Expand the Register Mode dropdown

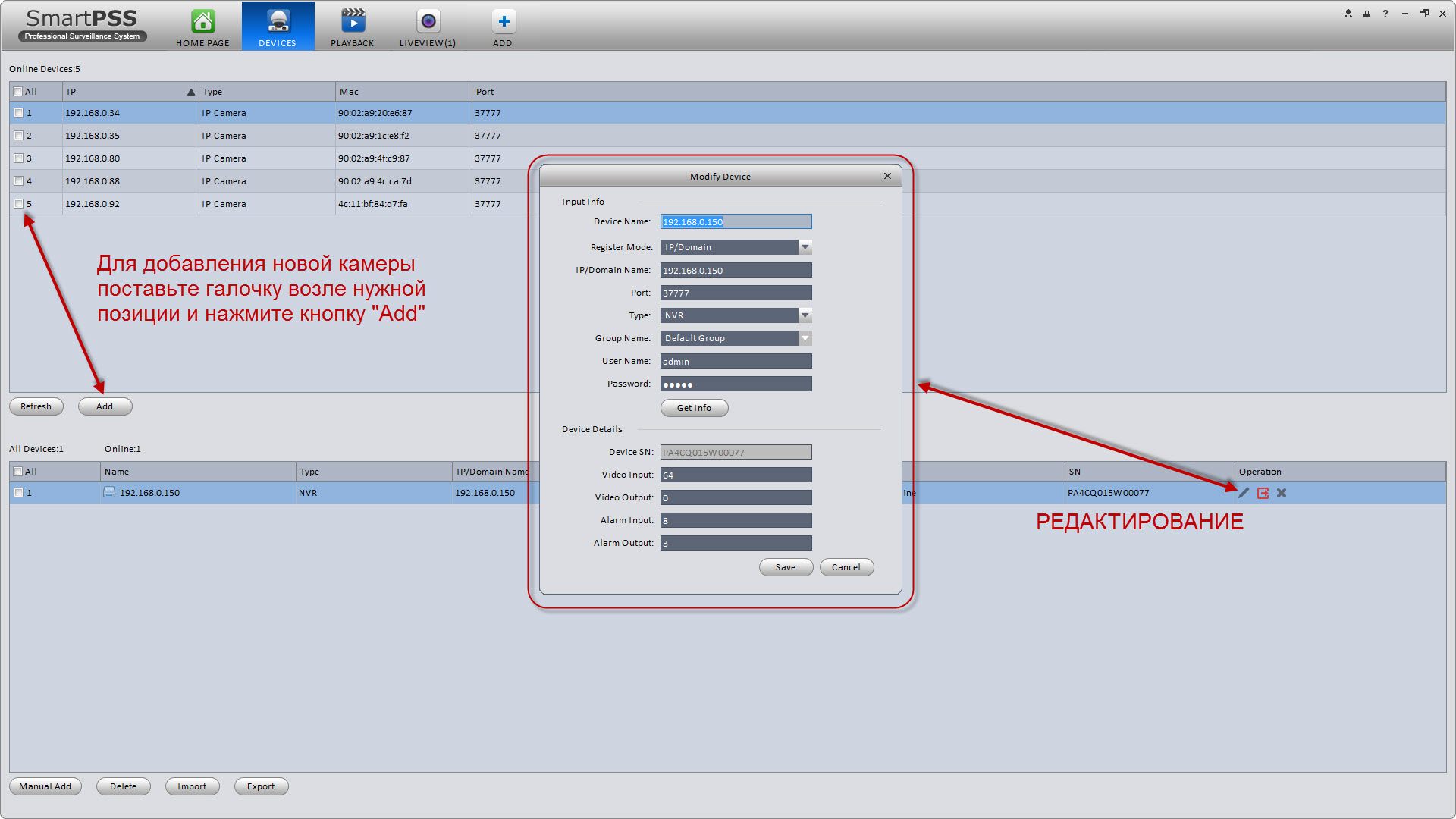pyautogui.click(x=807, y=247)
